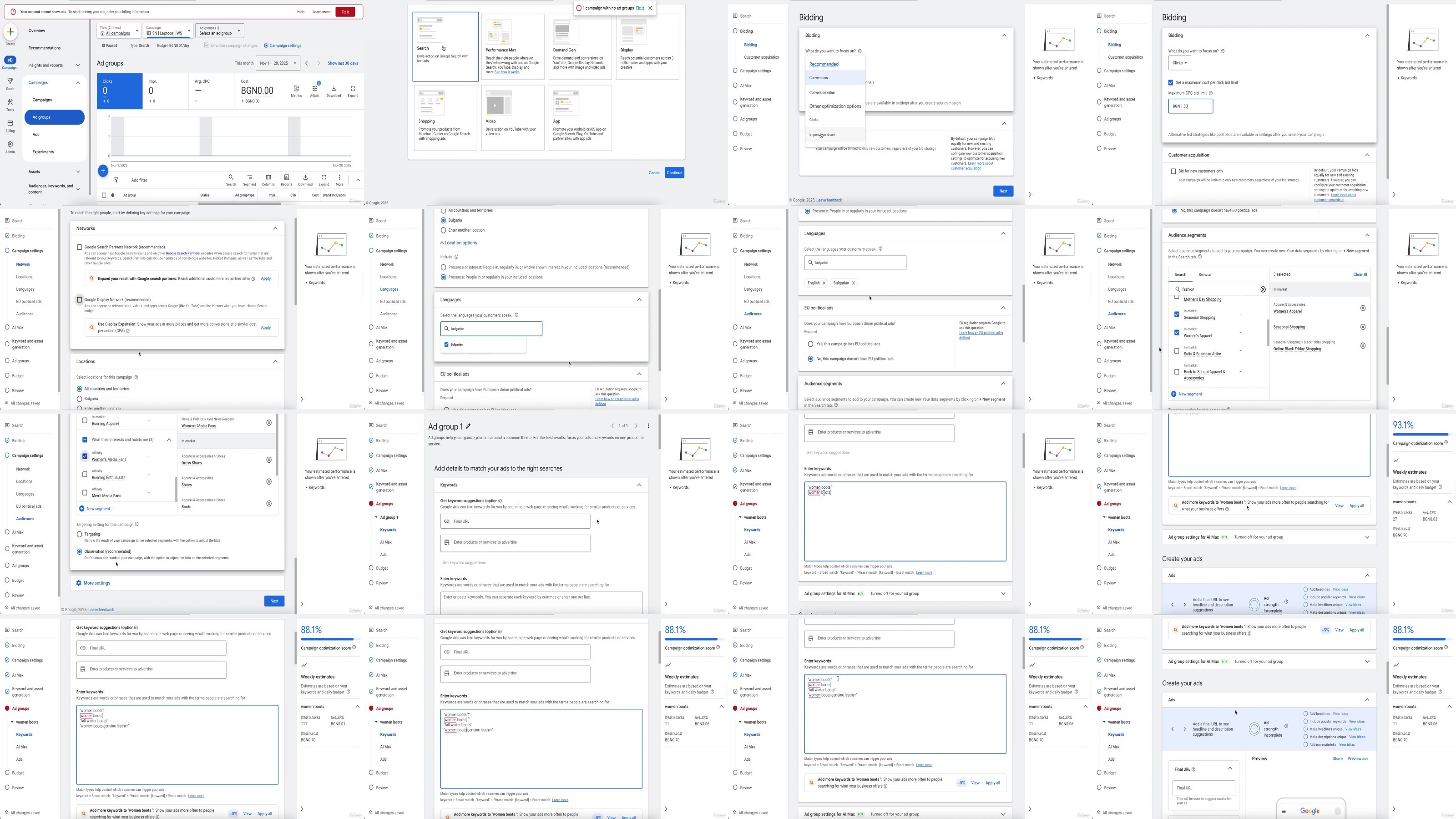Collapse the 'Location options' section

(x=458, y=243)
